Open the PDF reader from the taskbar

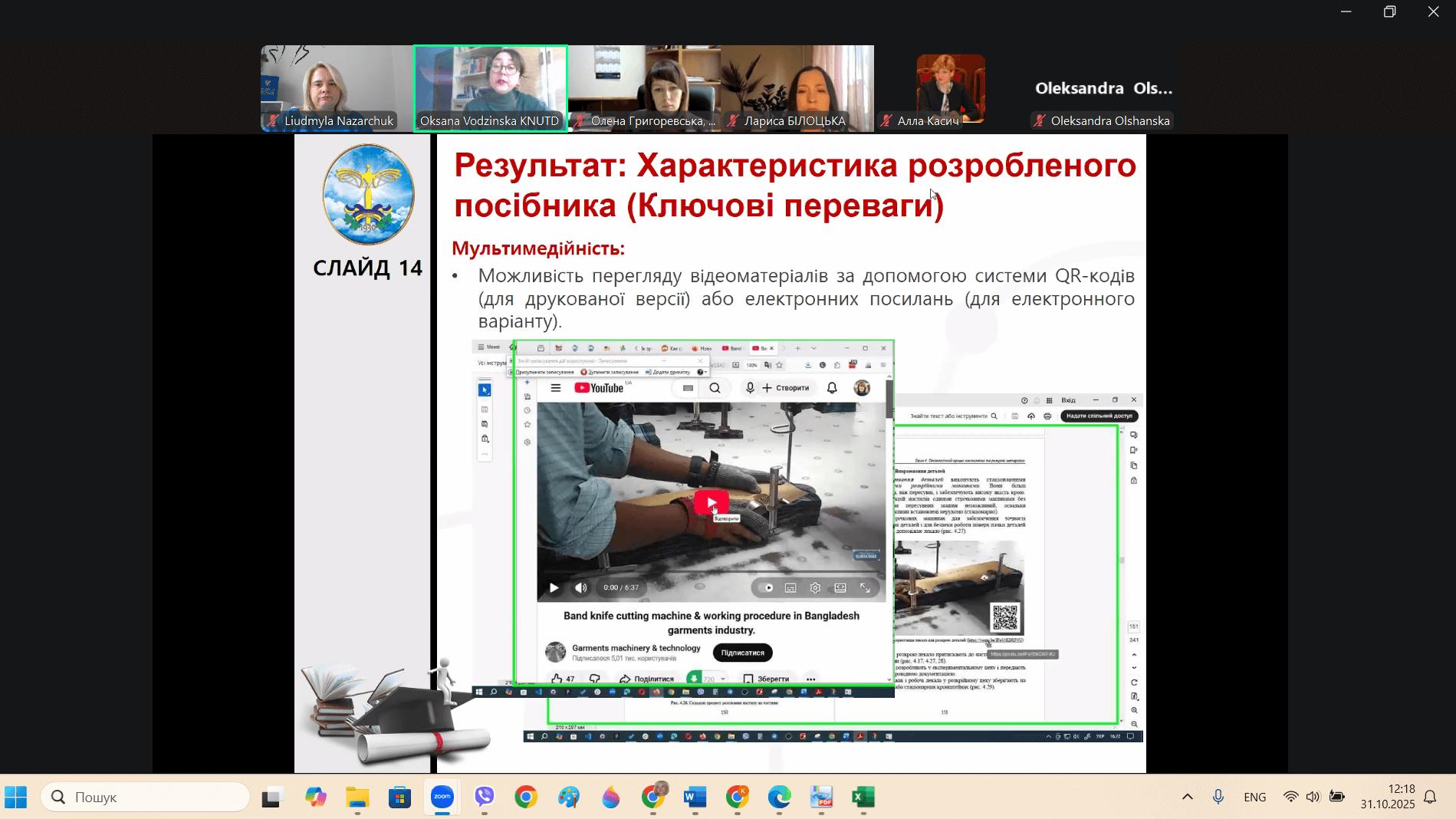point(820,798)
